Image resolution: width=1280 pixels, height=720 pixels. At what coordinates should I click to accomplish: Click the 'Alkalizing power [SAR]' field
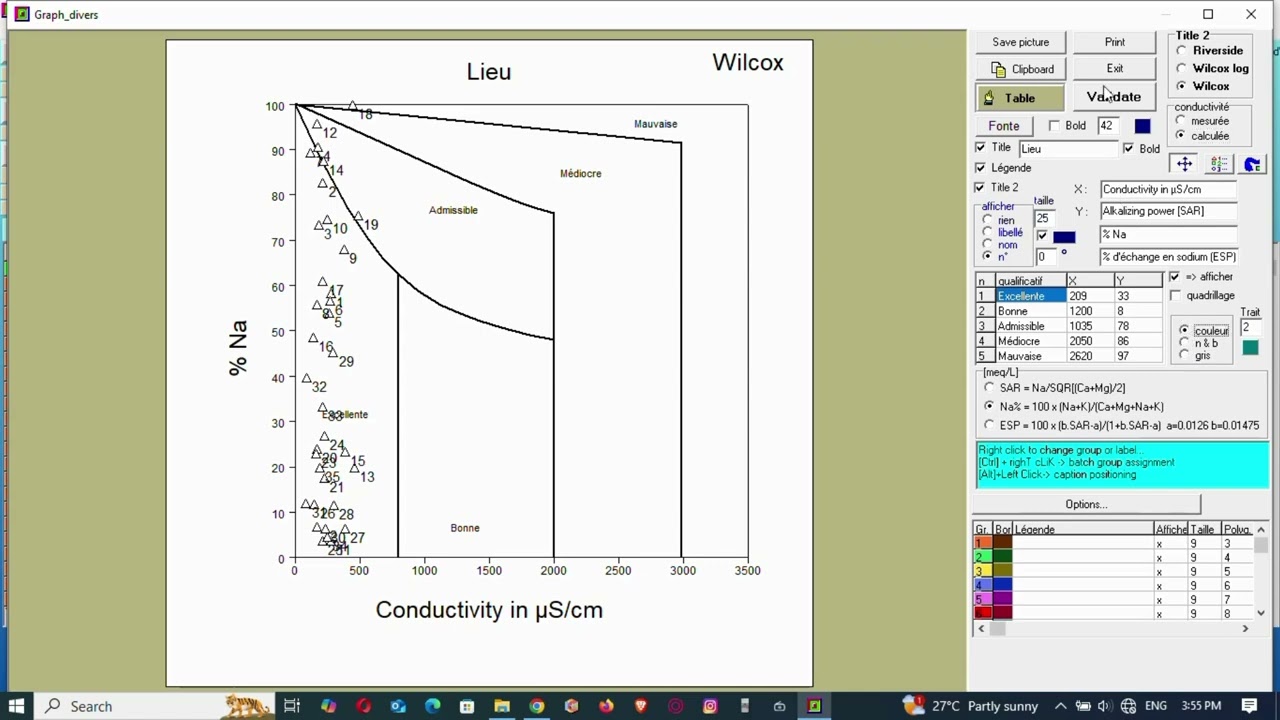click(x=1168, y=211)
